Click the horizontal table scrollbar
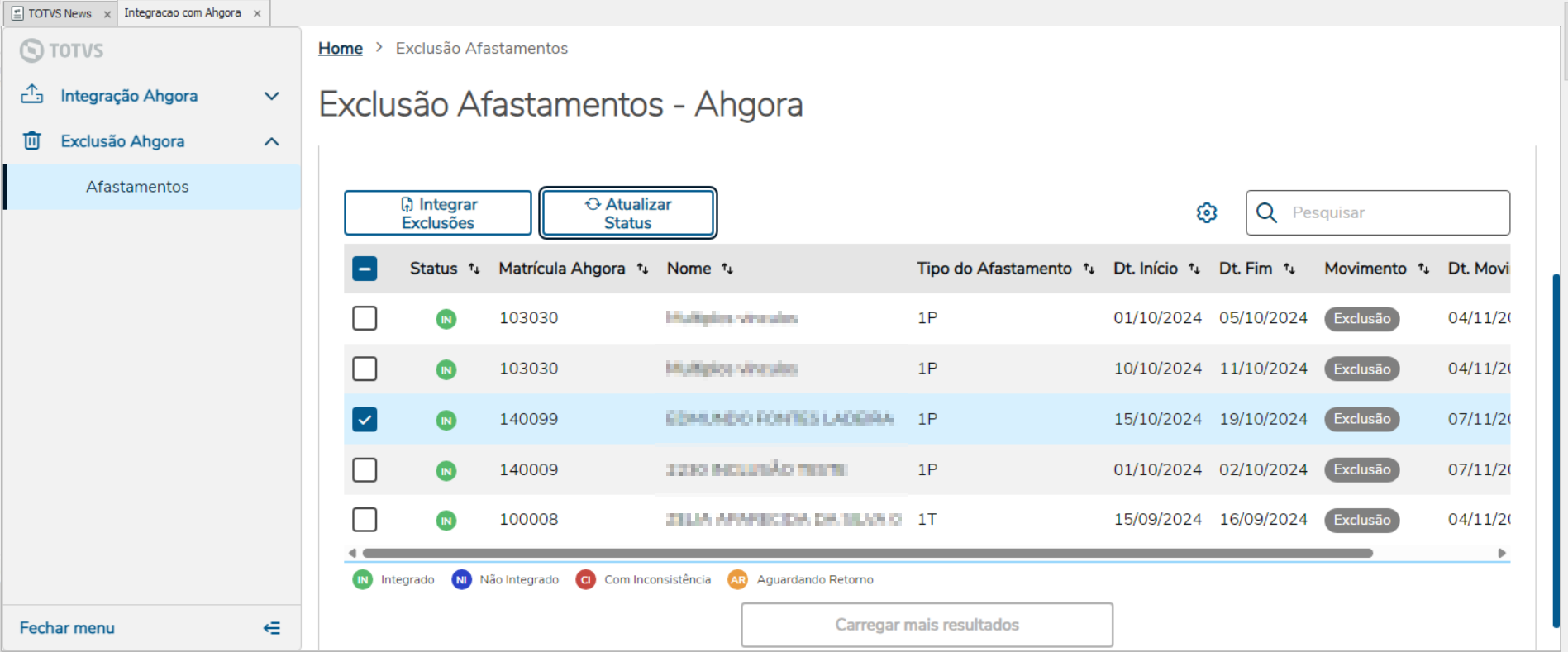 click(868, 553)
